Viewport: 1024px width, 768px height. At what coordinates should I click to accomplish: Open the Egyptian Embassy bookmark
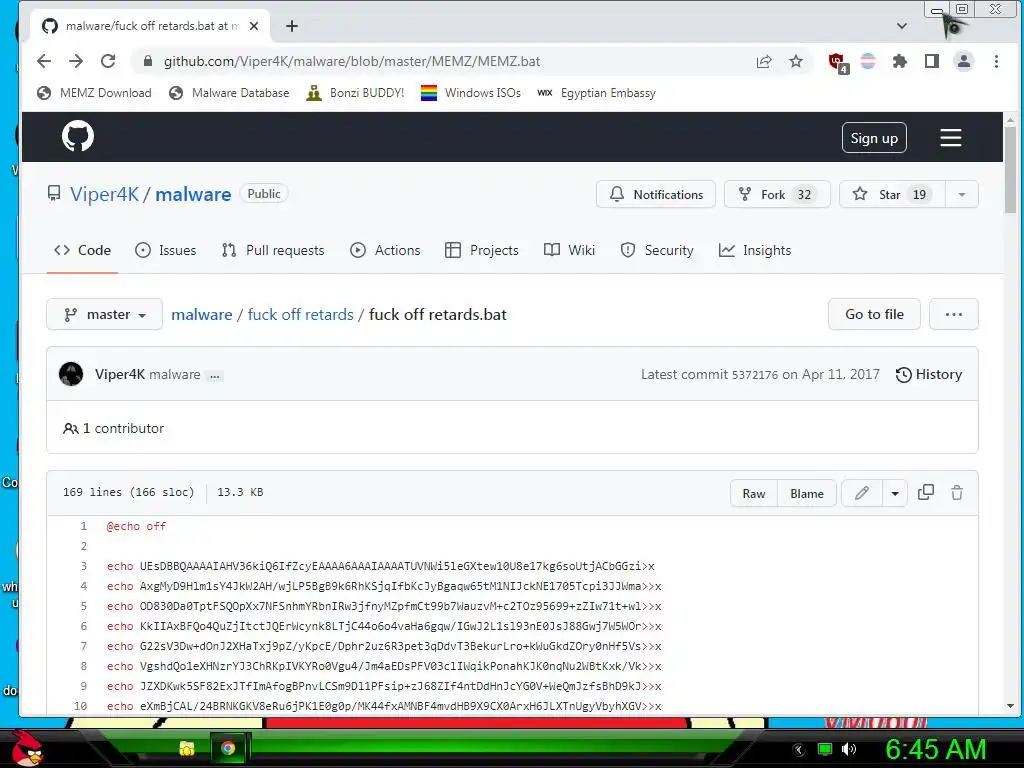[x=596, y=93]
